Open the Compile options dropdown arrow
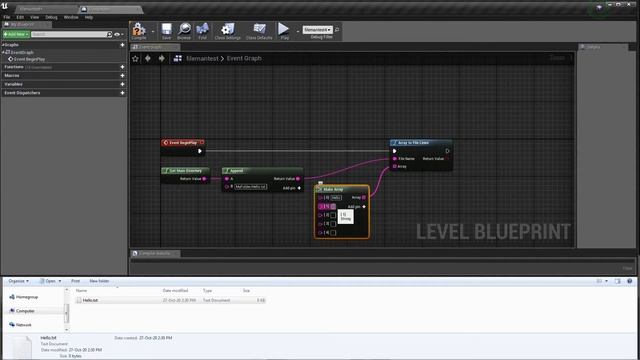The width and height of the screenshot is (640, 360). [x=153, y=31]
